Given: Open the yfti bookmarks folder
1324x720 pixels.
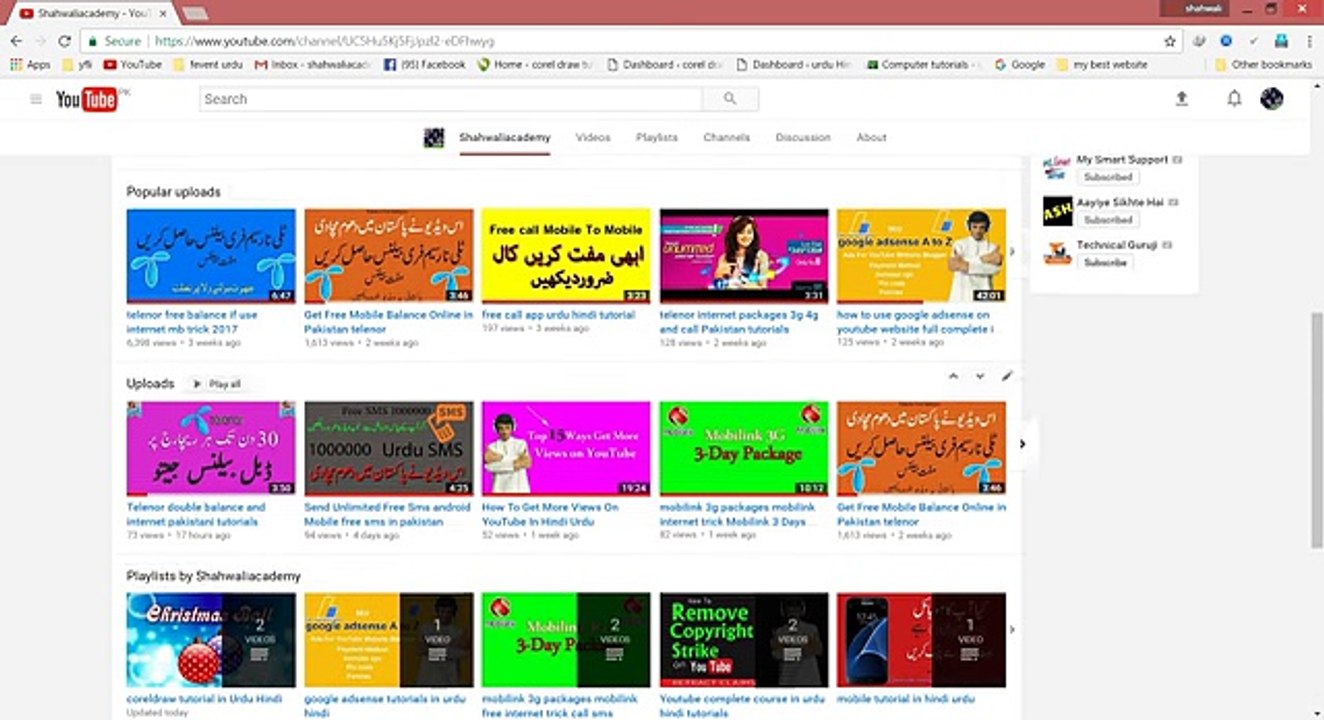Looking at the screenshot, I should coord(77,64).
